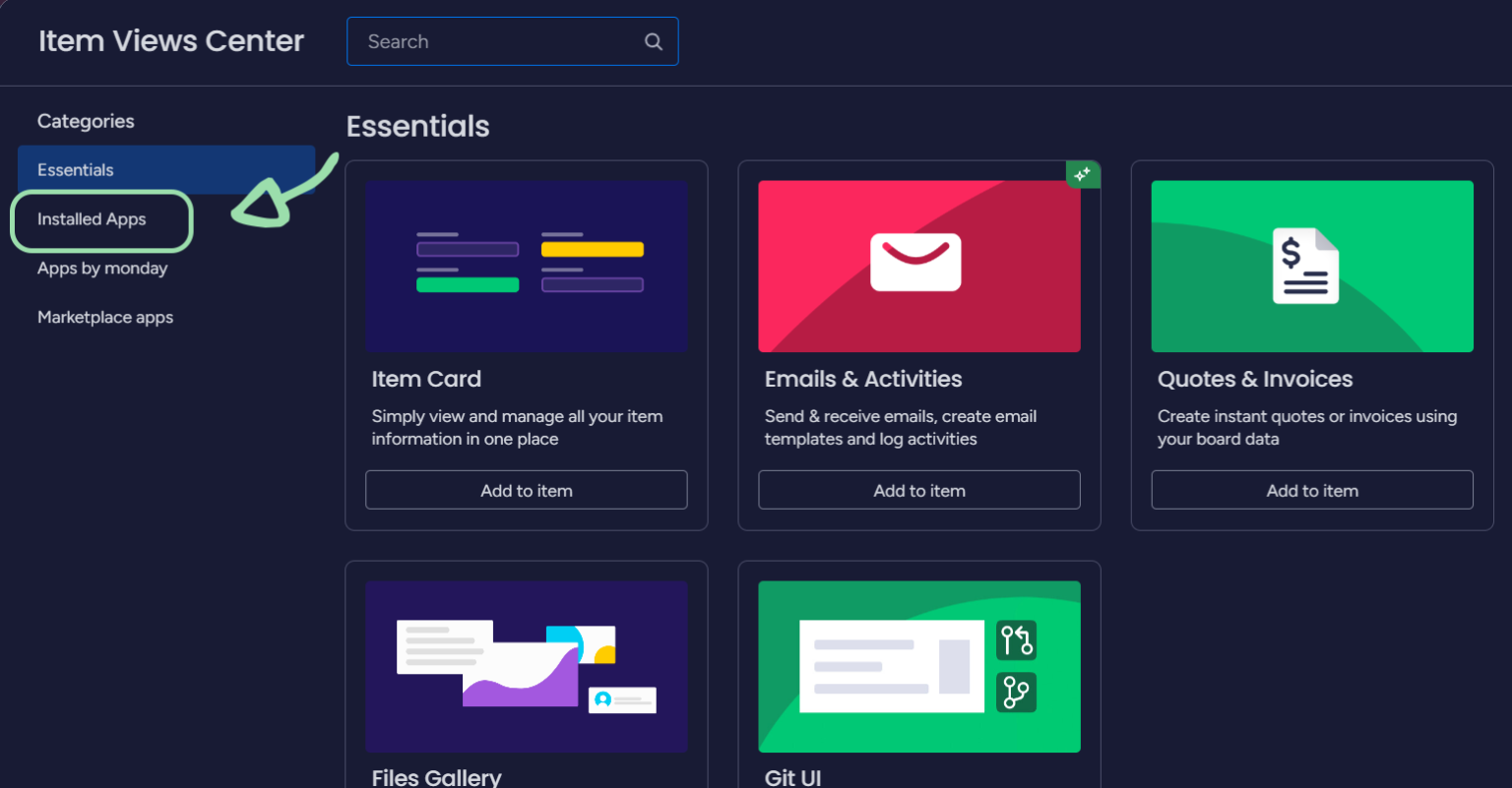Focus the Search input field

click(x=497, y=41)
